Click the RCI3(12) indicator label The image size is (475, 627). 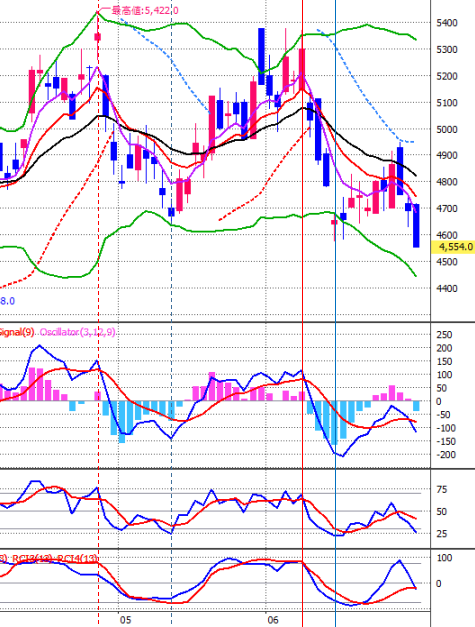pyautogui.click(x=33, y=558)
